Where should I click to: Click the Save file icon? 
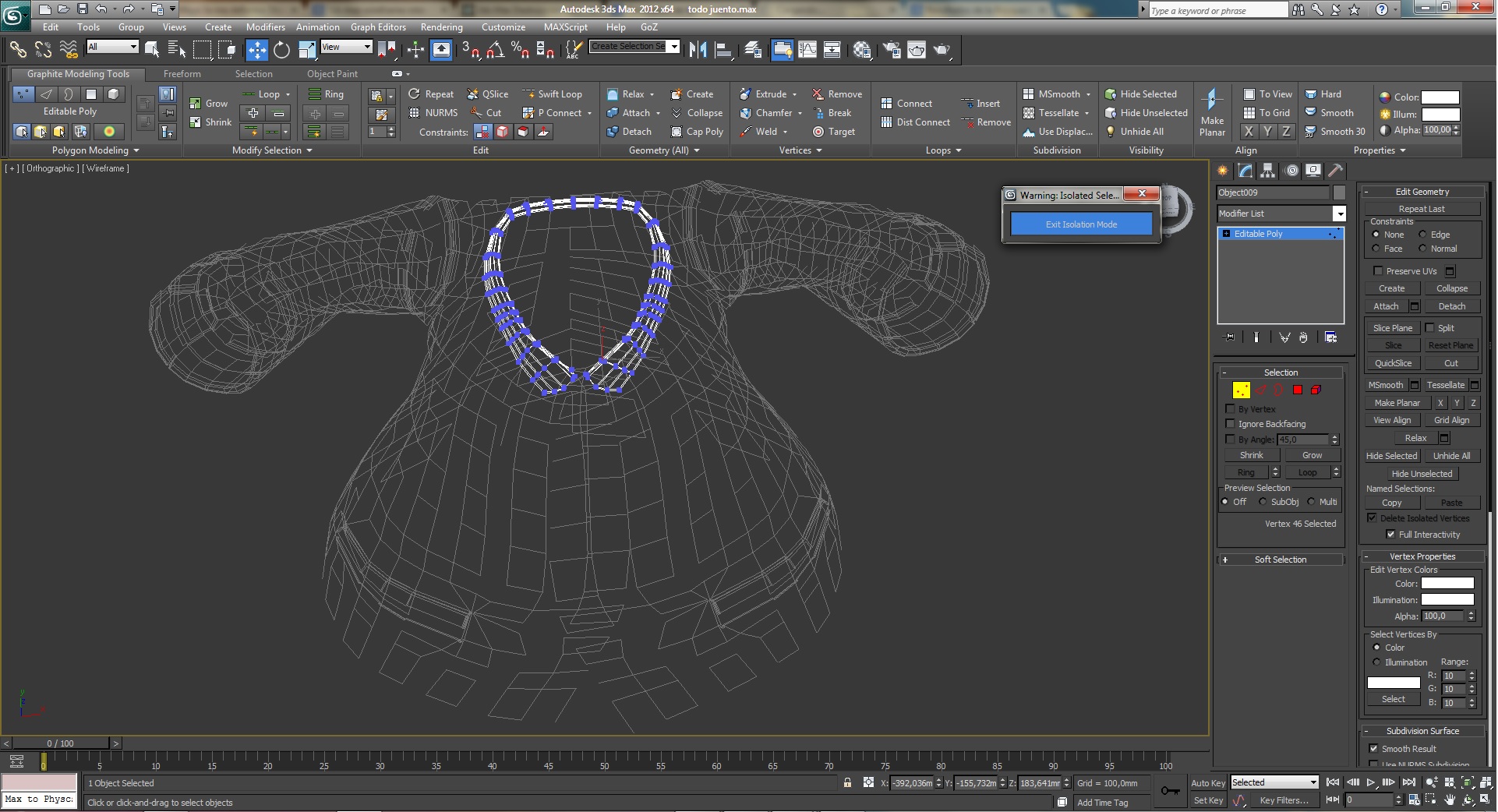[82, 9]
